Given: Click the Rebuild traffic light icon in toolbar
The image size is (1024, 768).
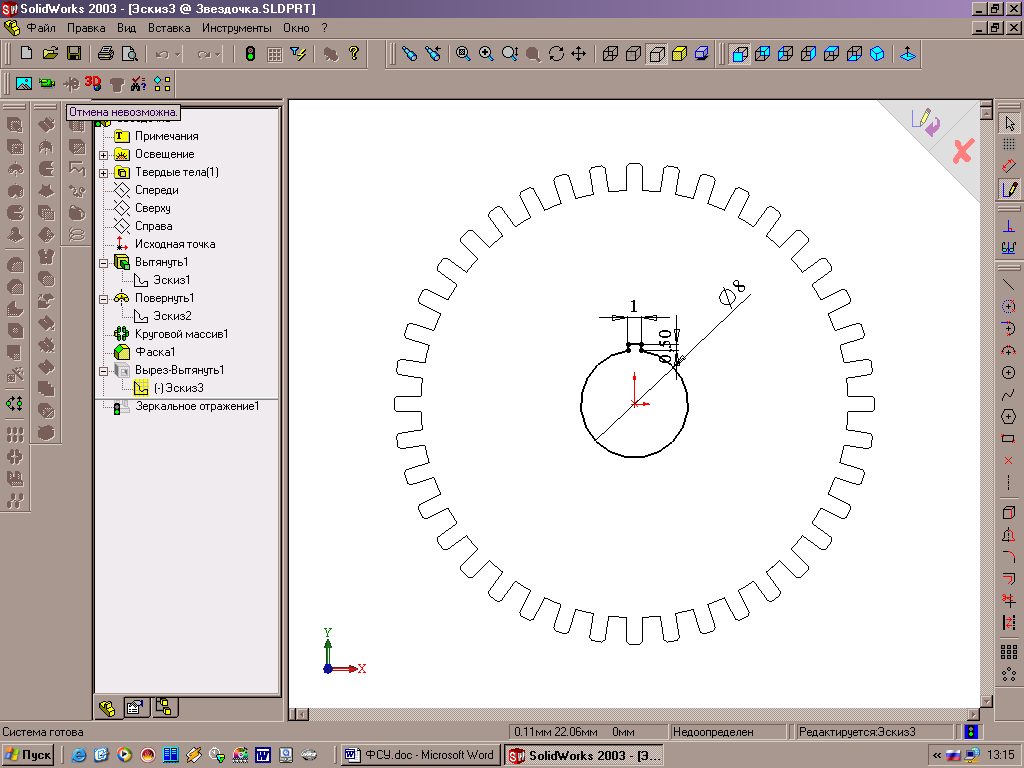Looking at the screenshot, I should tap(250, 54).
